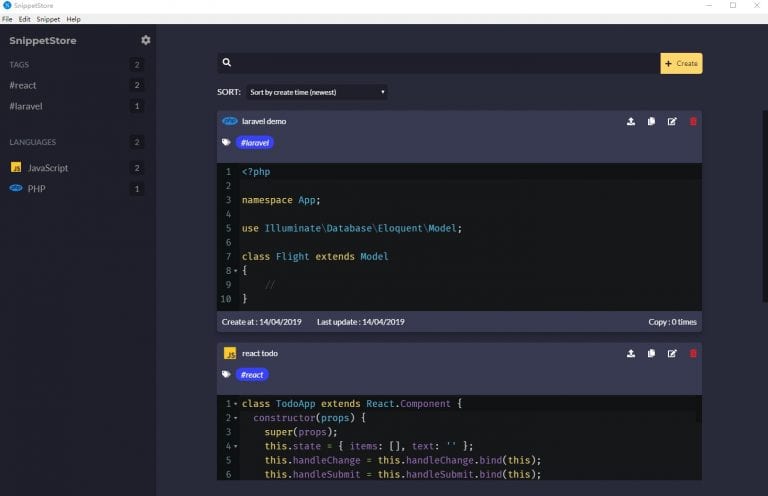
Task: Fold constructor block at line 2
Action: point(236,418)
